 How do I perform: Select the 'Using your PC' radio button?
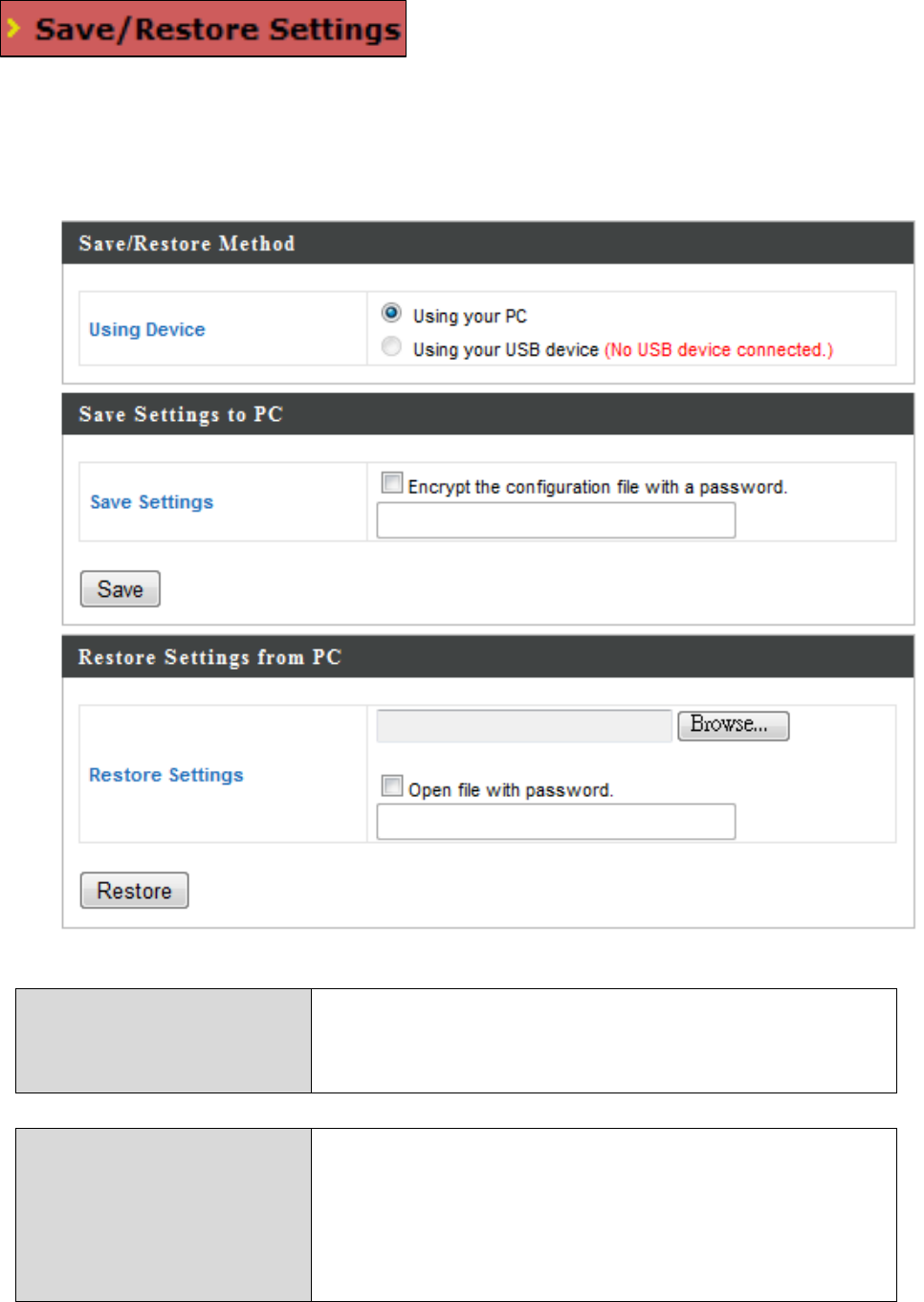pyautogui.click(x=391, y=313)
